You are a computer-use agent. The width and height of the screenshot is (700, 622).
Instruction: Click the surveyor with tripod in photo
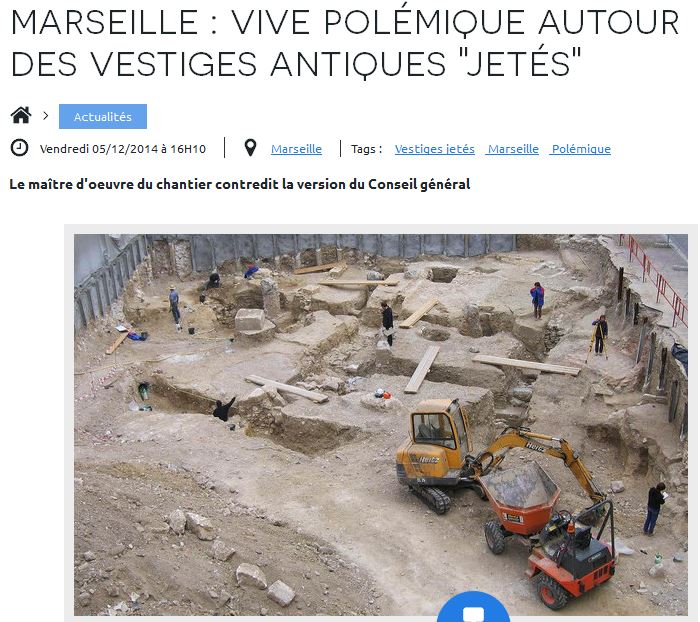600,335
